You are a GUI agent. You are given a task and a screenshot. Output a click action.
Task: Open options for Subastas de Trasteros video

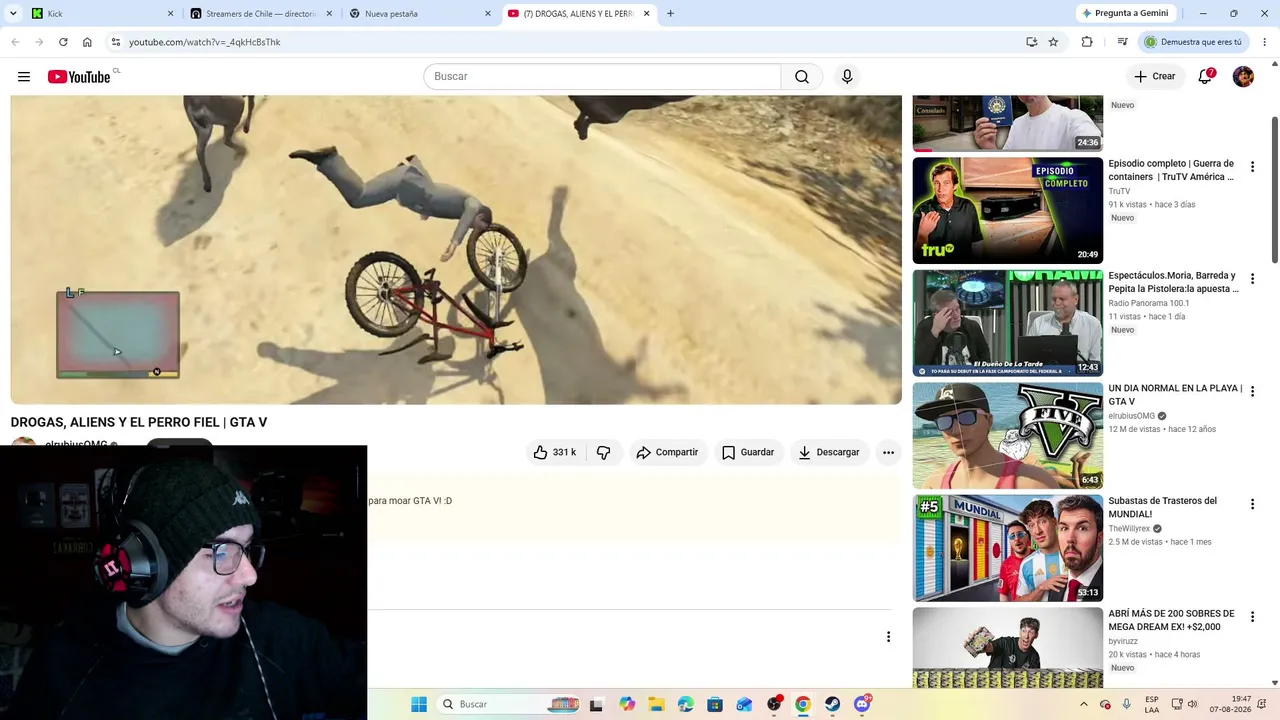(x=1252, y=505)
